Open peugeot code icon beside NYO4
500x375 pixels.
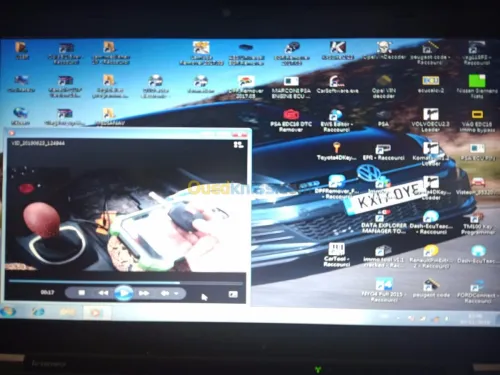pos(431,288)
